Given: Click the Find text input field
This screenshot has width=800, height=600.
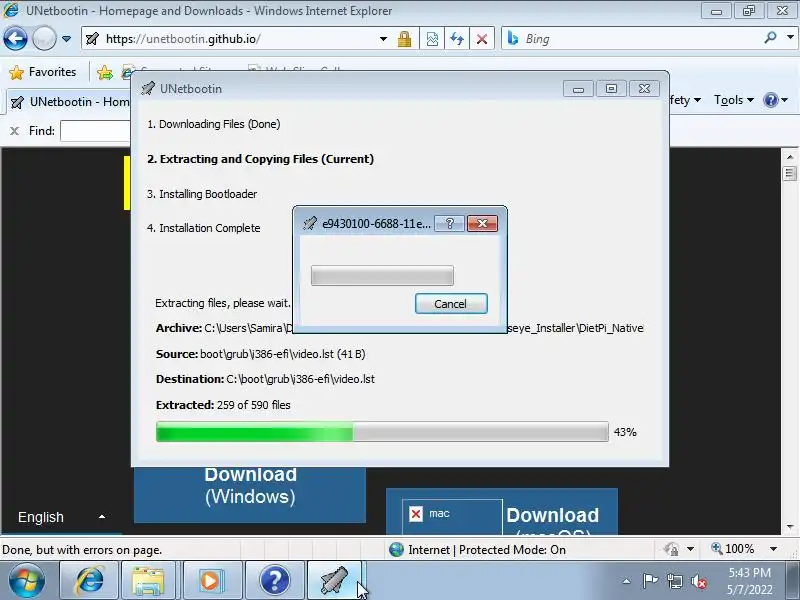Looking at the screenshot, I should coord(96,131).
